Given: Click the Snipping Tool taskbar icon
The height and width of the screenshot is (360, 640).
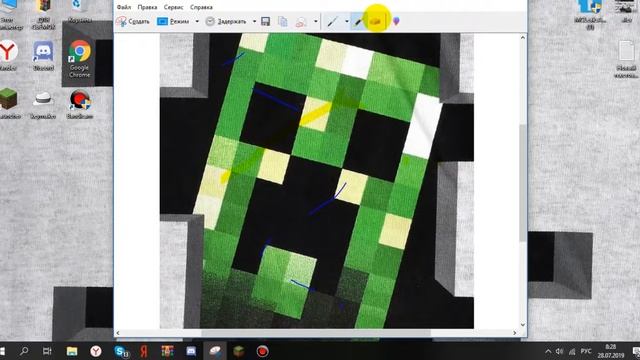Looking at the screenshot, I should pos(215,351).
